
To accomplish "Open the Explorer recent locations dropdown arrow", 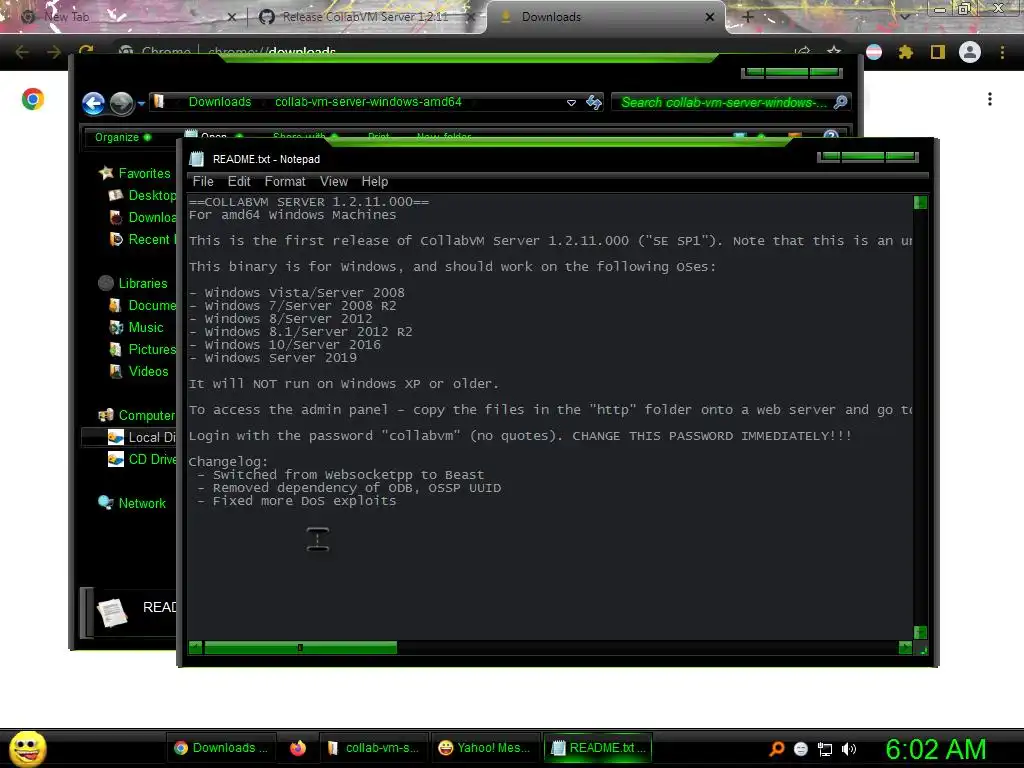I will (141, 103).
